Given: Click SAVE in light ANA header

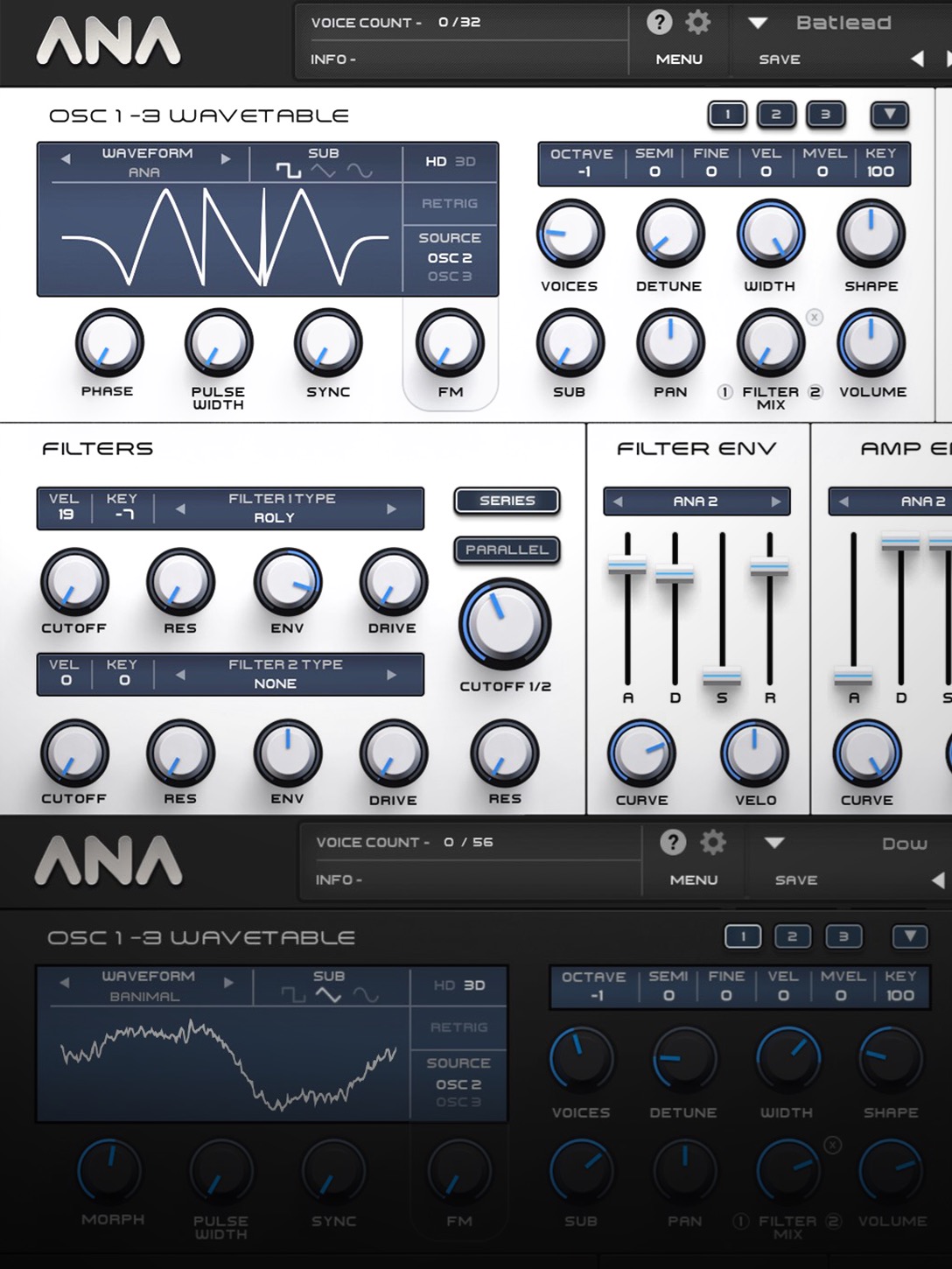Looking at the screenshot, I should click(780, 60).
